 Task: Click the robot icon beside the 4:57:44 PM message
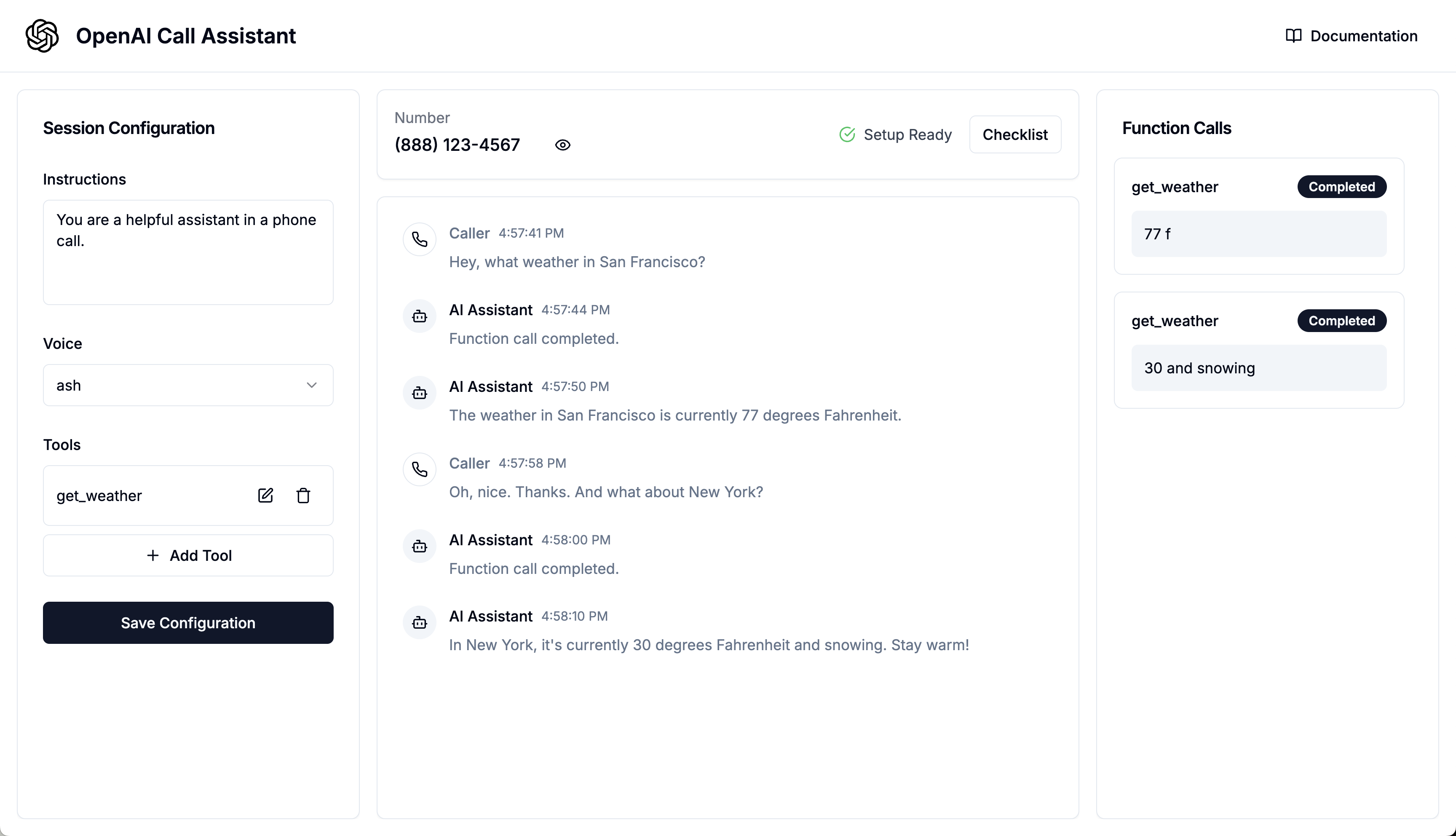(420, 316)
